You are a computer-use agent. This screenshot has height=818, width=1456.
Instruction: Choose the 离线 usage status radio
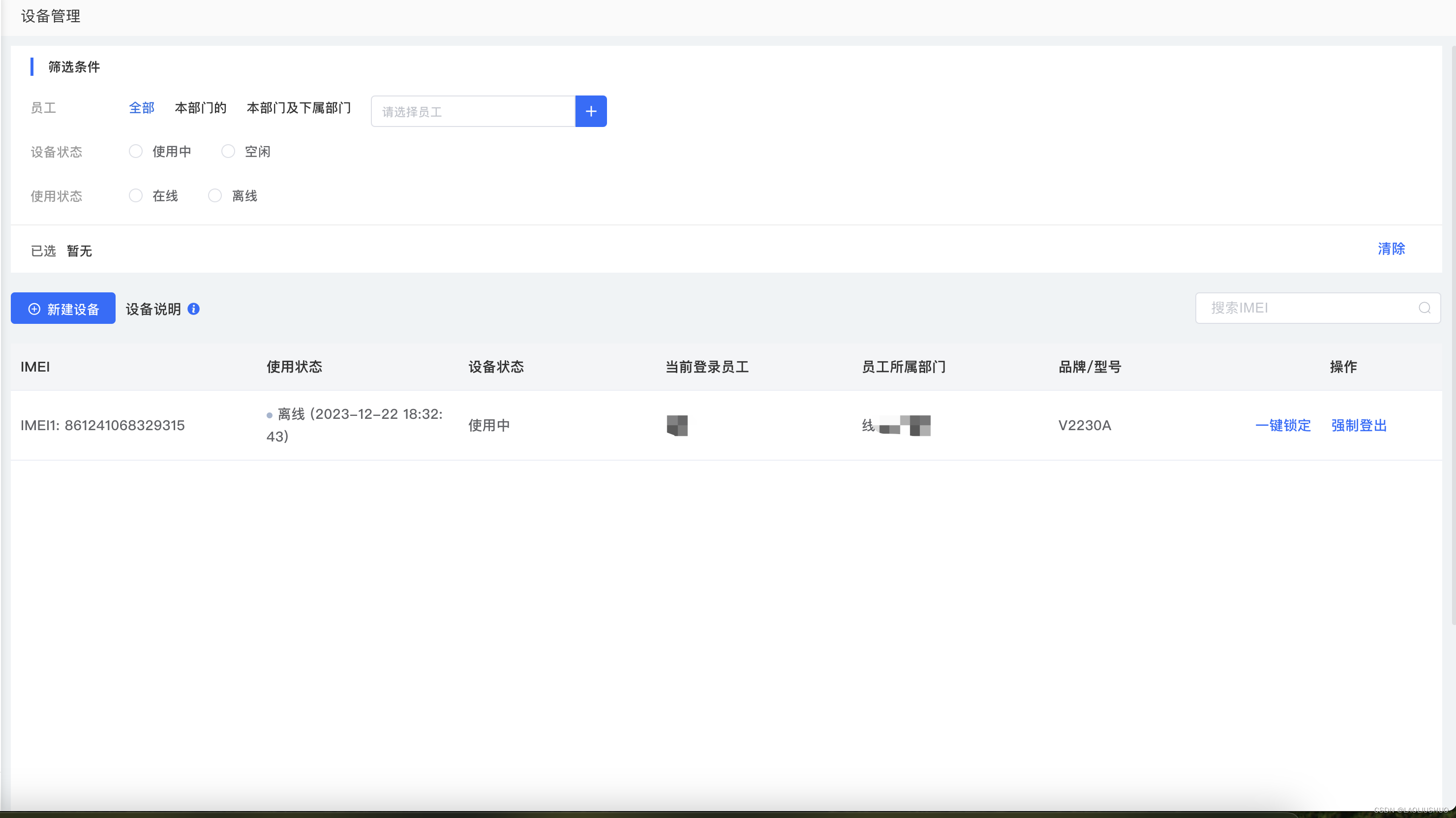pos(215,196)
